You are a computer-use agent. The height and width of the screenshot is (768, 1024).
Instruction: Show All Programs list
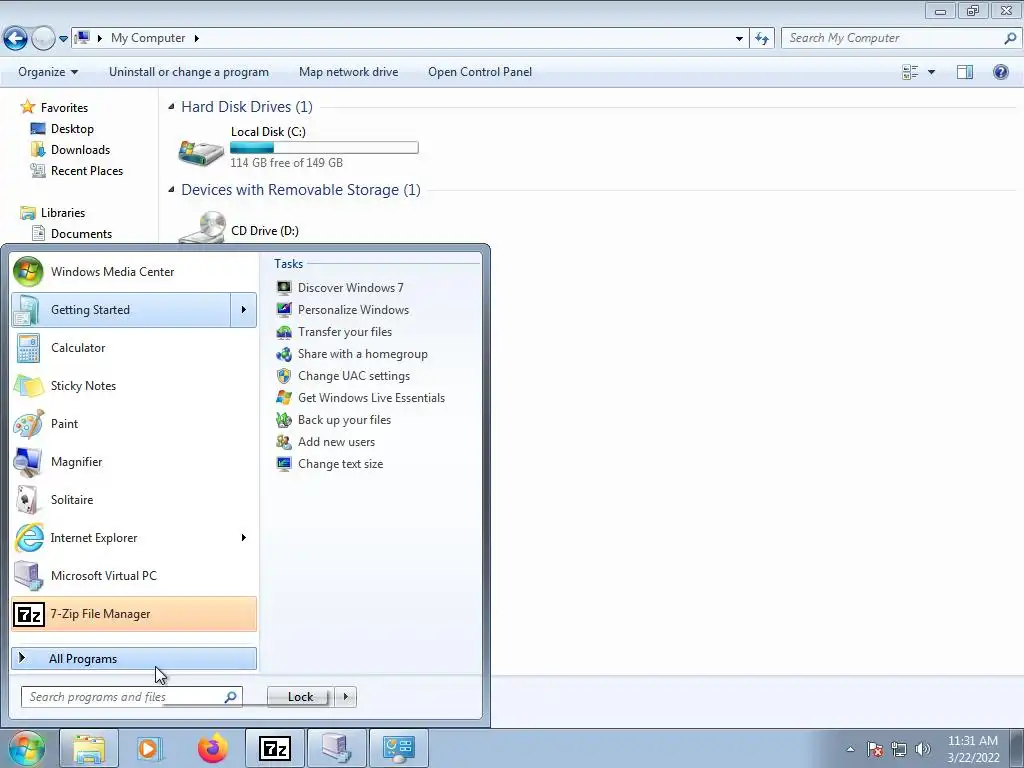coord(134,658)
